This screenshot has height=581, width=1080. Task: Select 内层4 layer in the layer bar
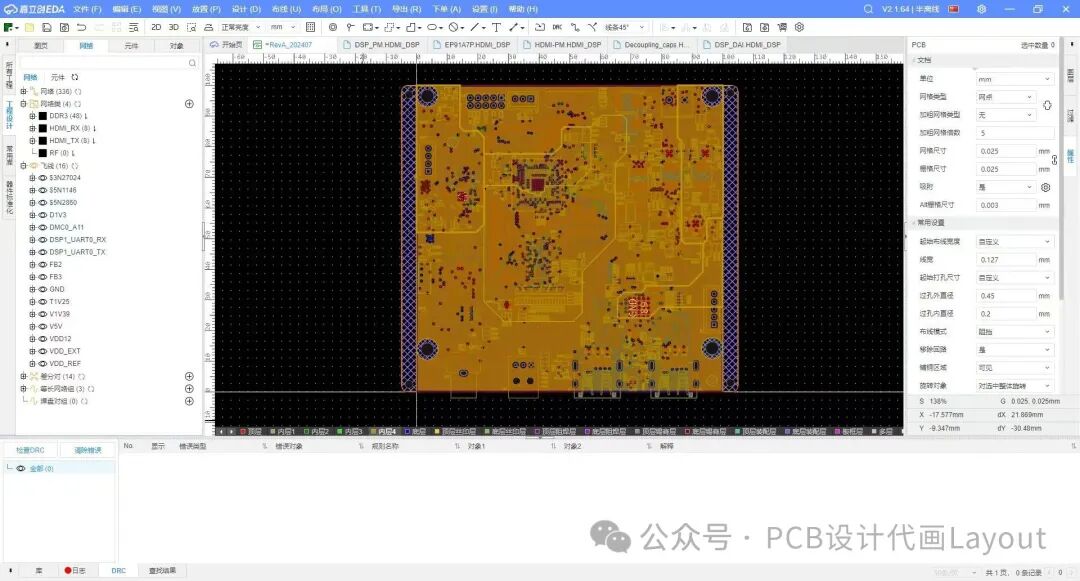tap(383, 432)
